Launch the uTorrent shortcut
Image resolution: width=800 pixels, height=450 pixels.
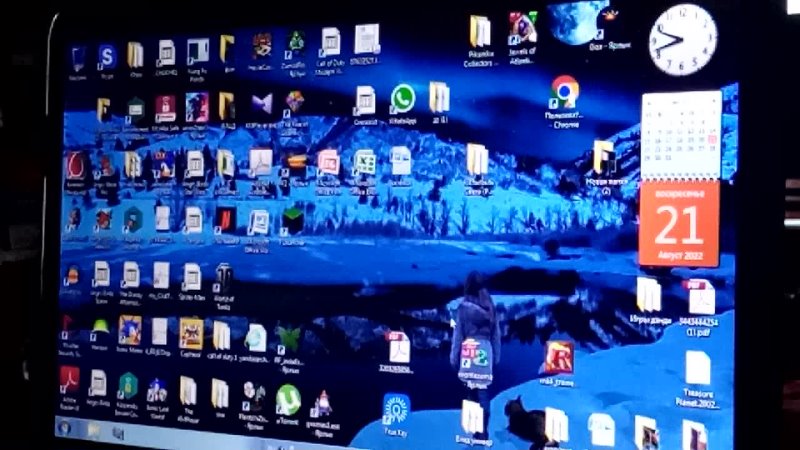pyautogui.click(x=288, y=400)
